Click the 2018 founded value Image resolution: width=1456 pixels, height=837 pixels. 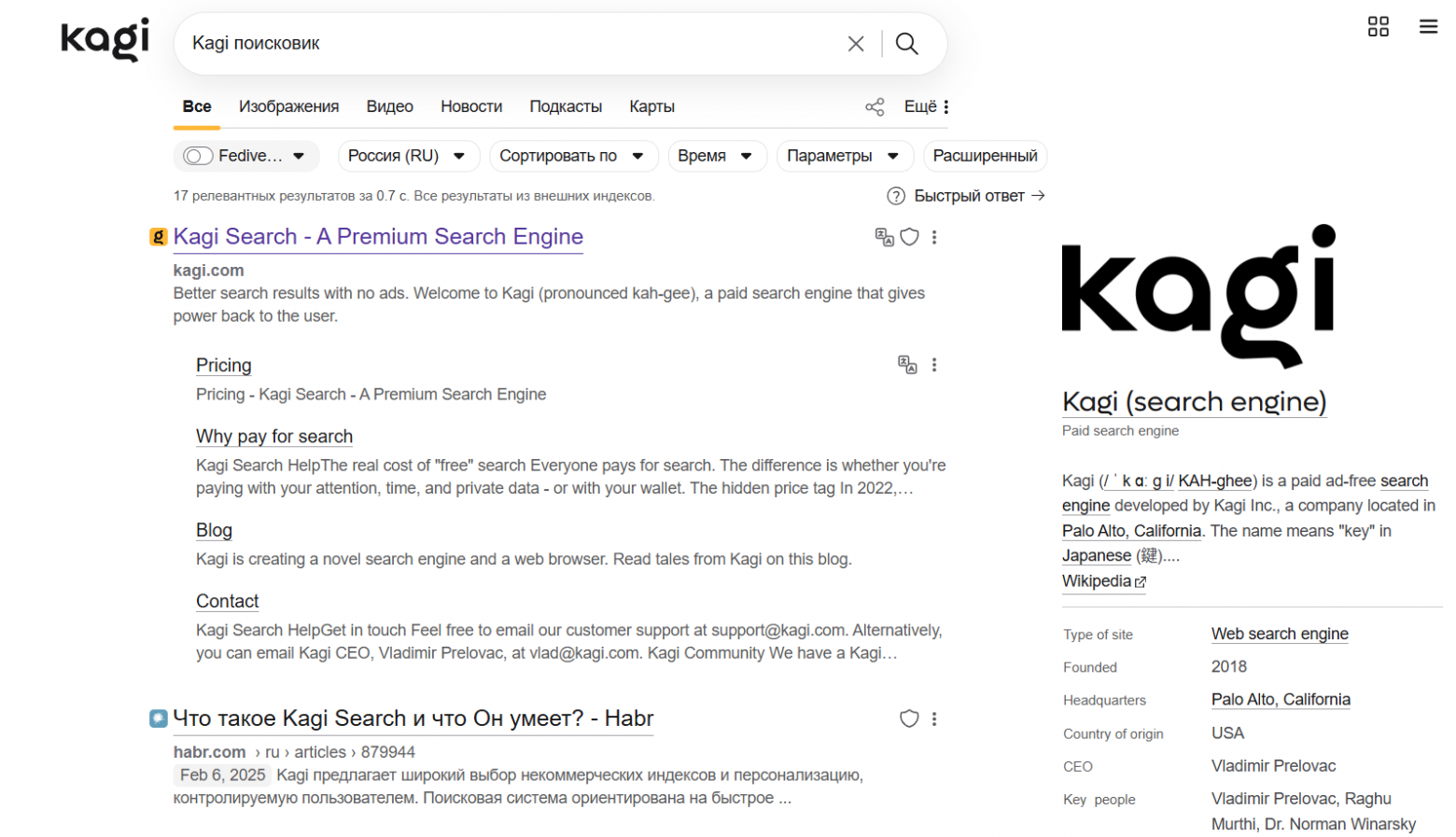click(1229, 667)
